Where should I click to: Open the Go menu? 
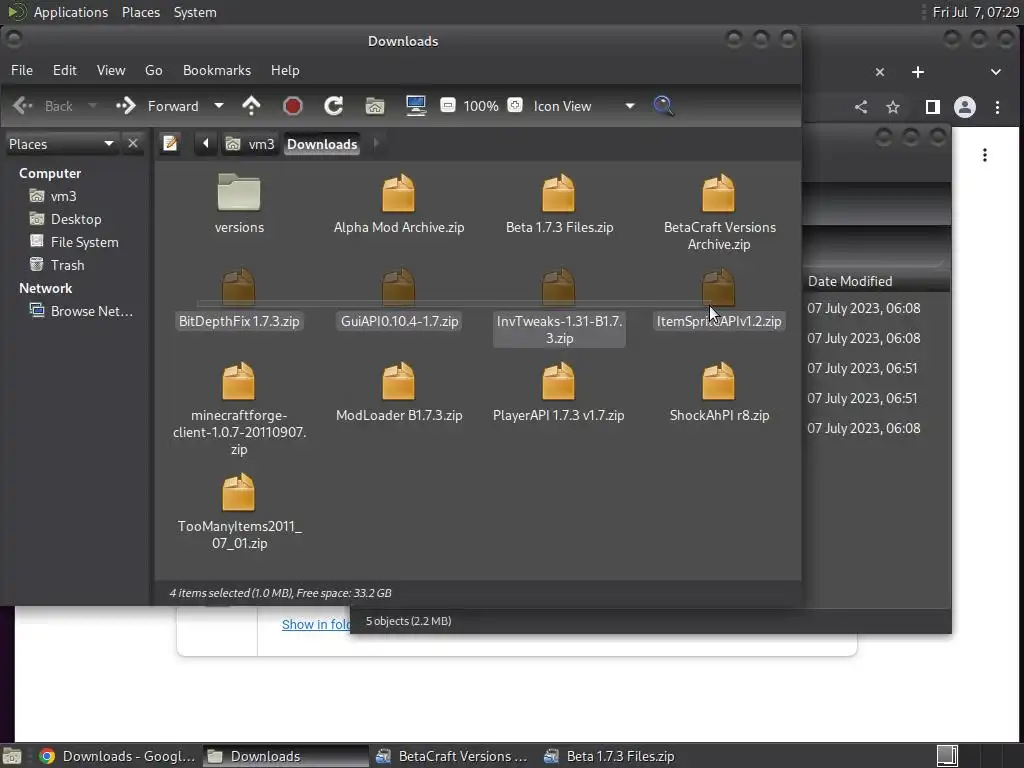pos(153,70)
